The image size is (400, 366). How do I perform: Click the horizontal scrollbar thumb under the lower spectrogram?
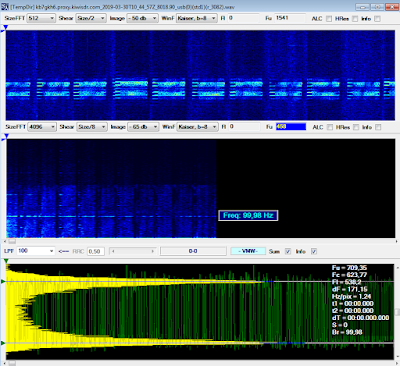tap(12, 241)
